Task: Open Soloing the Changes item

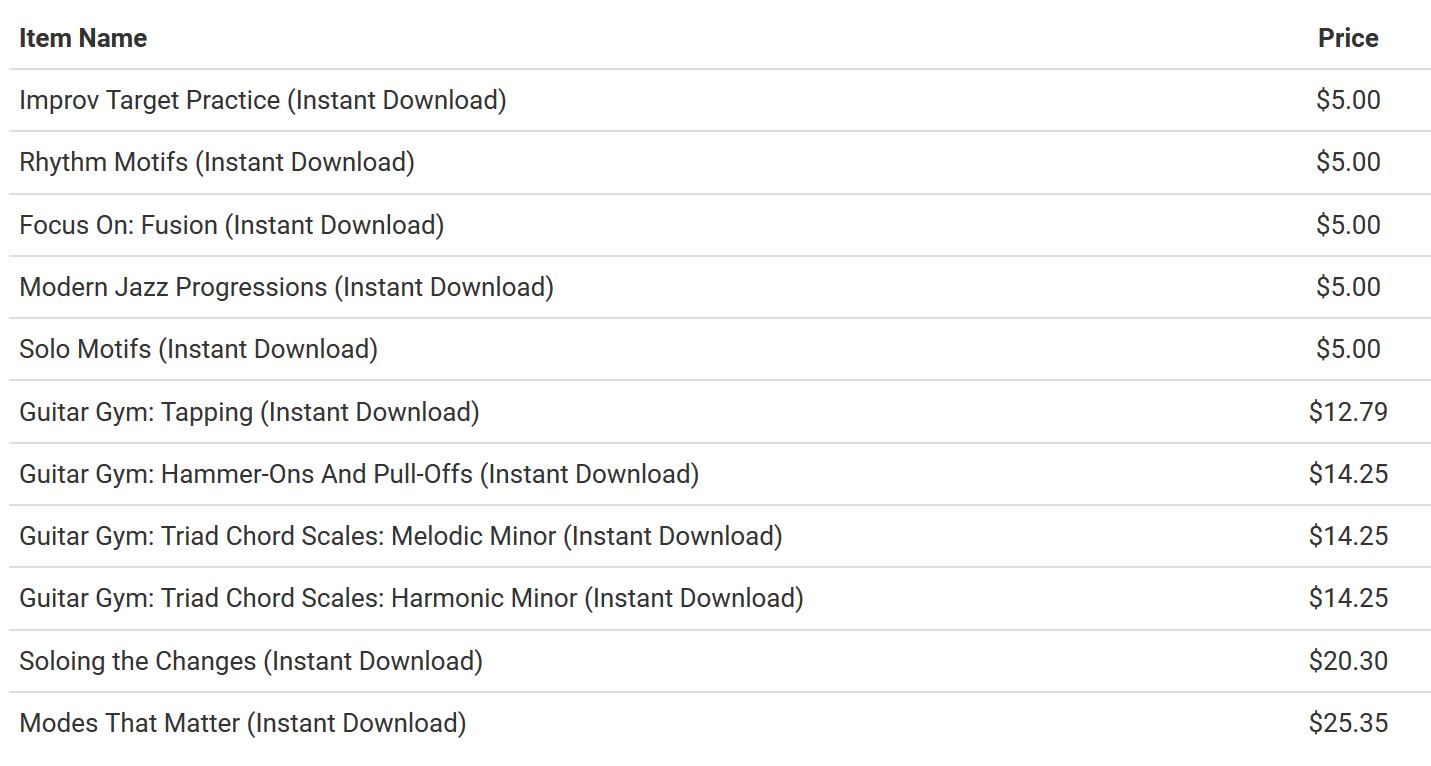Action: tap(251, 661)
